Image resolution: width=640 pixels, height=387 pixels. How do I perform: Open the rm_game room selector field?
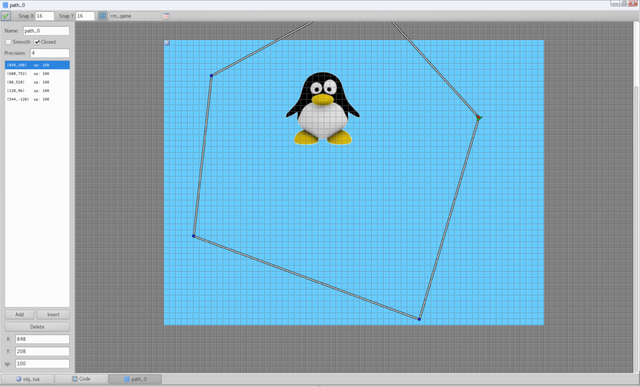point(136,16)
